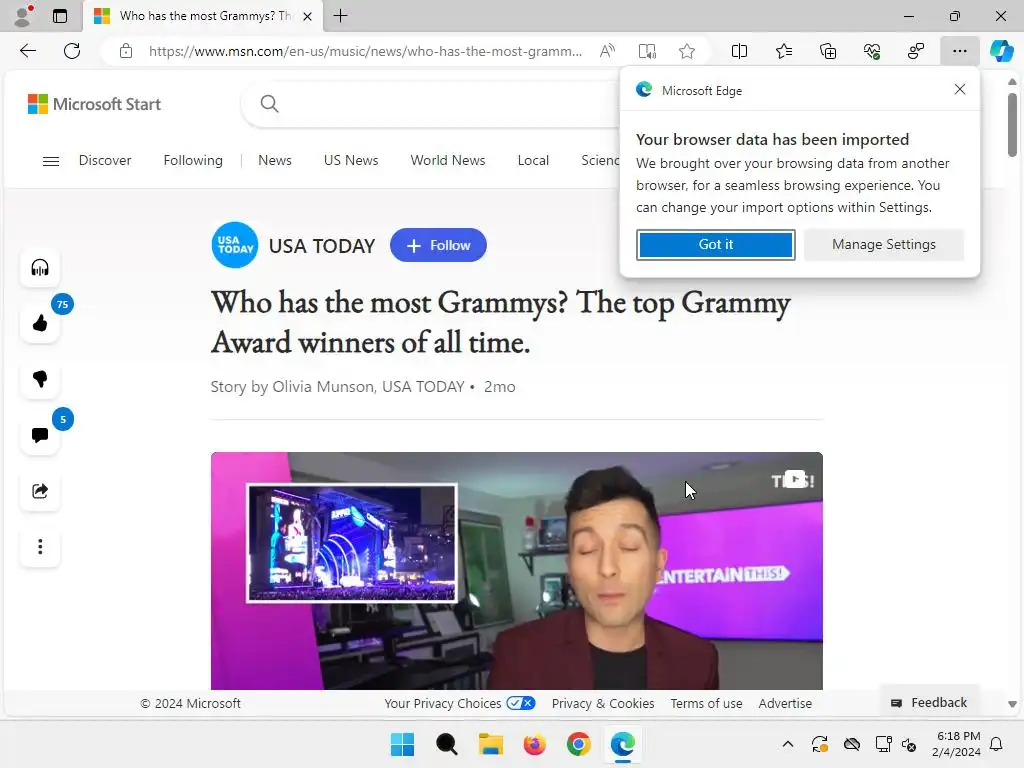Viewport: 1024px width, 768px height.
Task: Close the Grammys article tab
Action: point(307,16)
